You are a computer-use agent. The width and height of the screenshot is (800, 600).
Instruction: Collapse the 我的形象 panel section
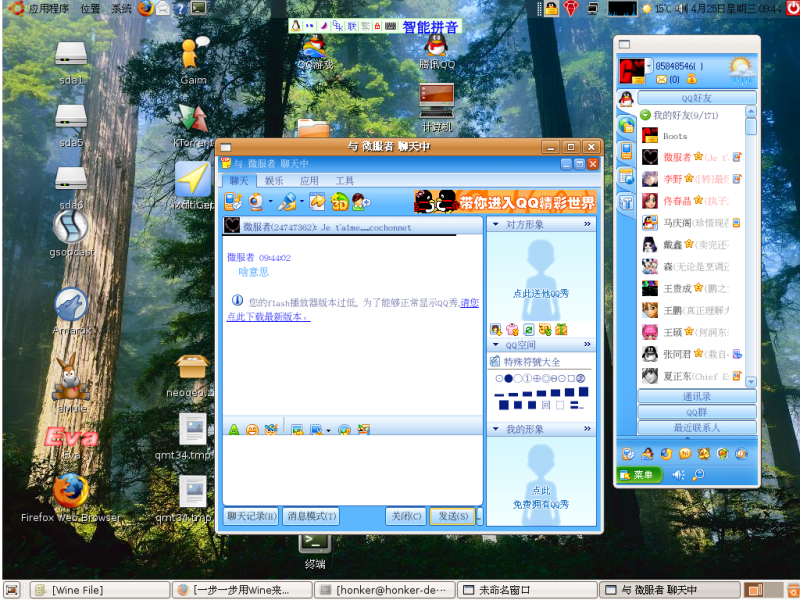[495, 429]
